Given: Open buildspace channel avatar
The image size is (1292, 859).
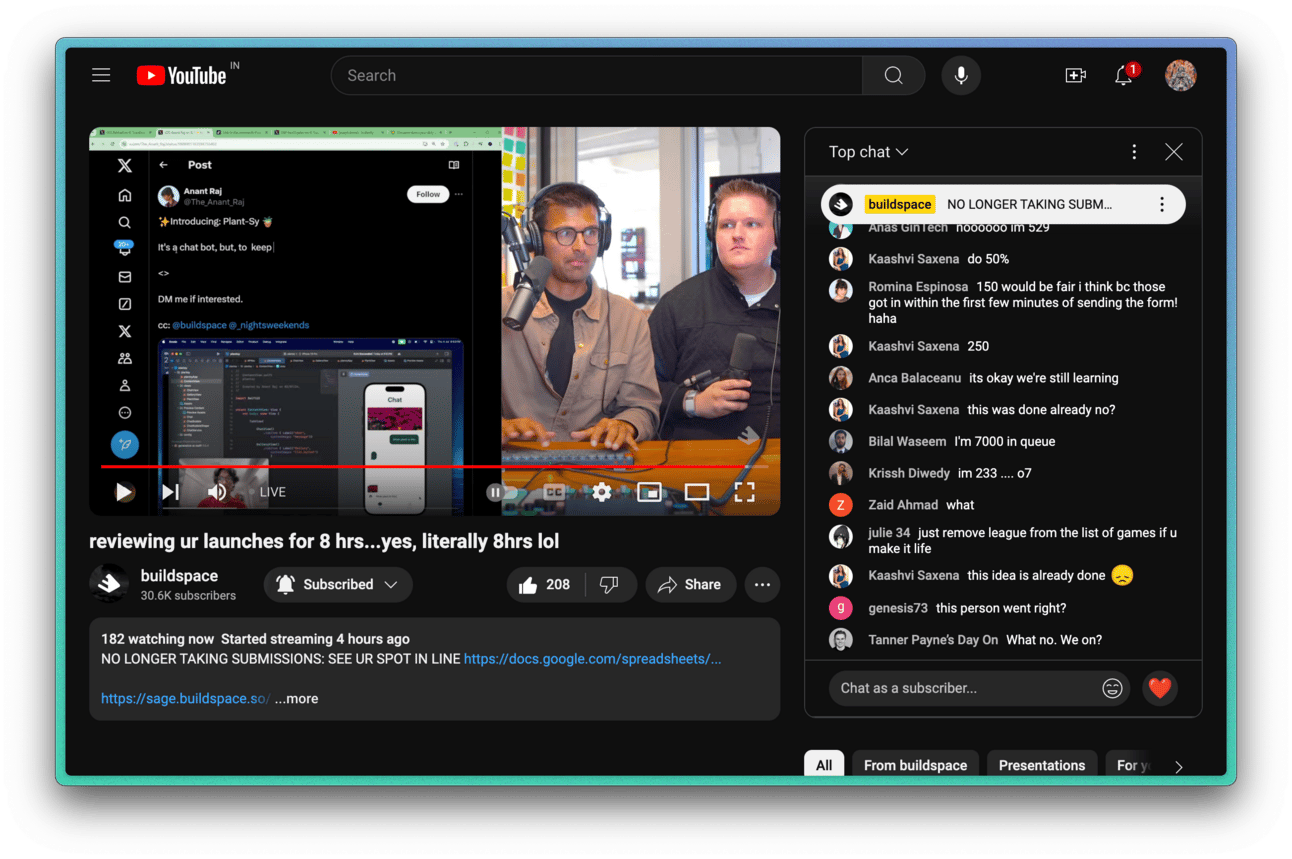Looking at the screenshot, I should (x=108, y=584).
